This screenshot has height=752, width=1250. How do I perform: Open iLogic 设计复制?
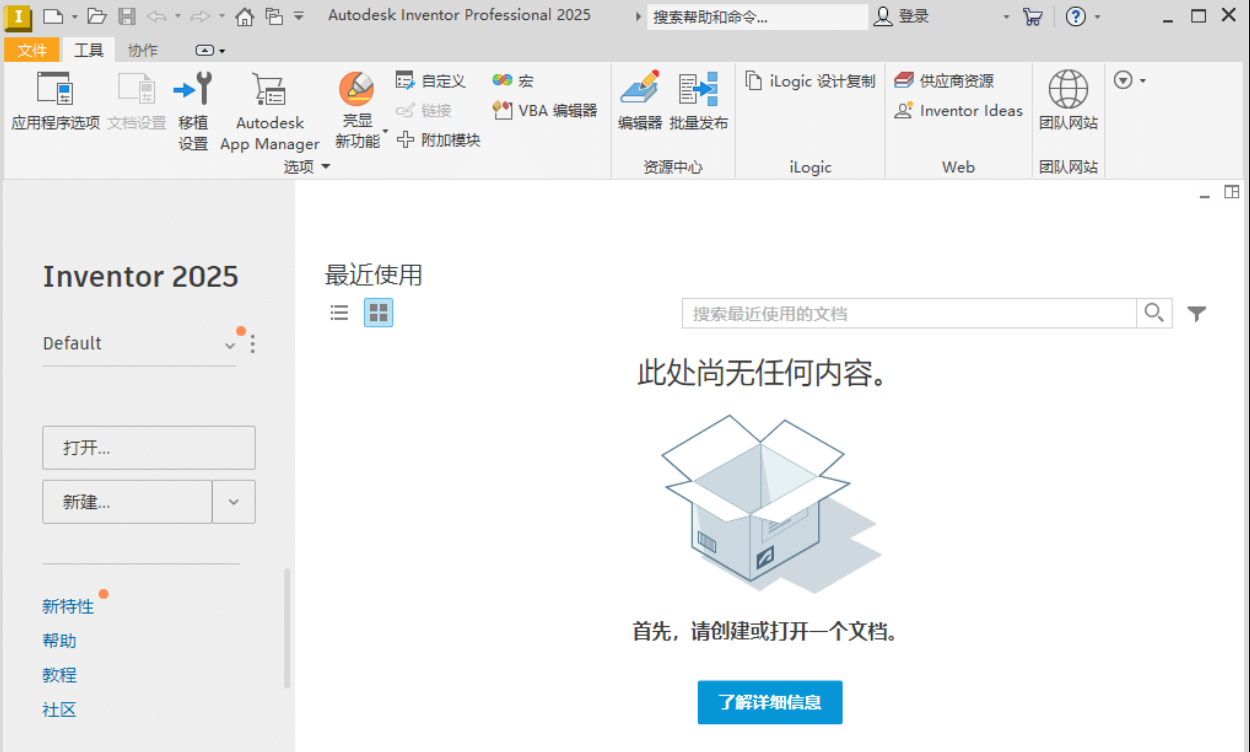coord(810,81)
